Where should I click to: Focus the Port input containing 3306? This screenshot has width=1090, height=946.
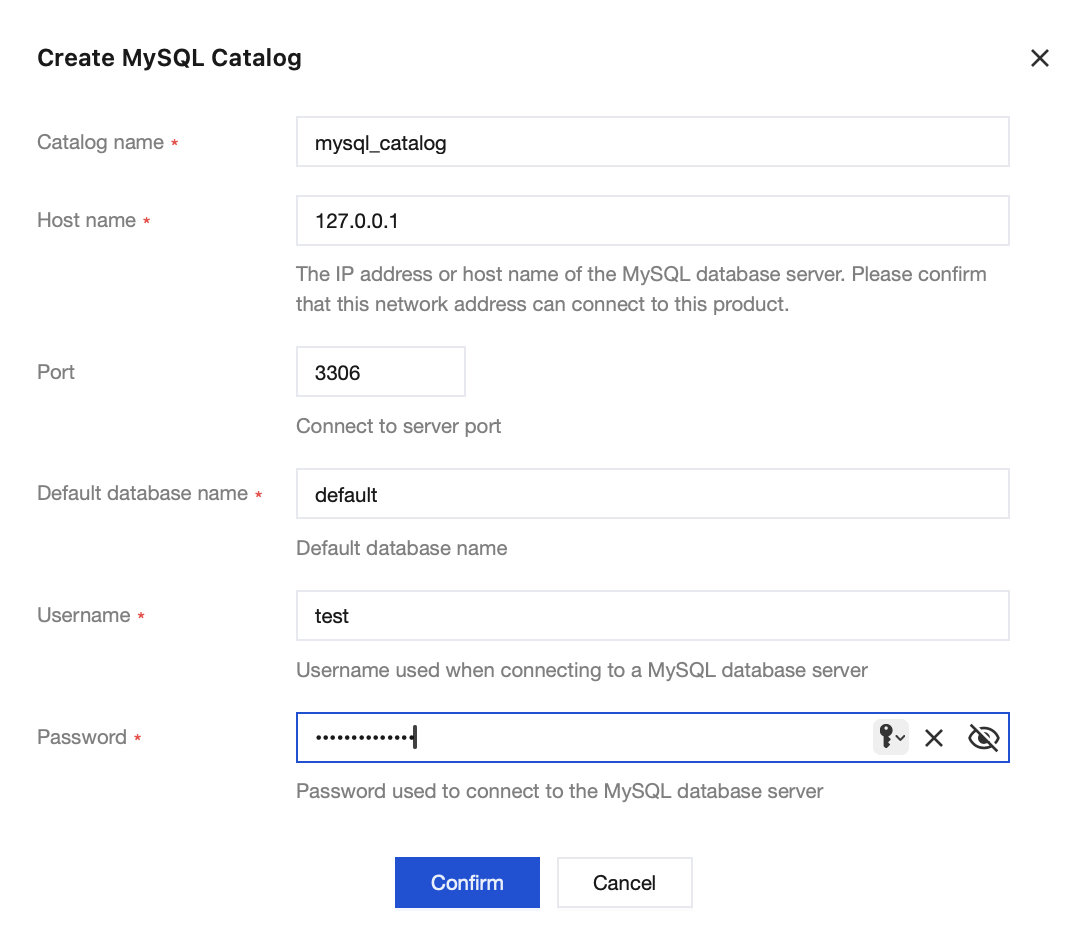click(381, 372)
